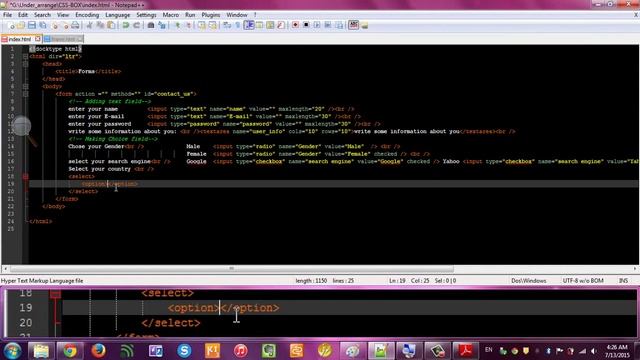
Task: Open Google Chrome from taskbar
Action: click(x=70, y=351)
